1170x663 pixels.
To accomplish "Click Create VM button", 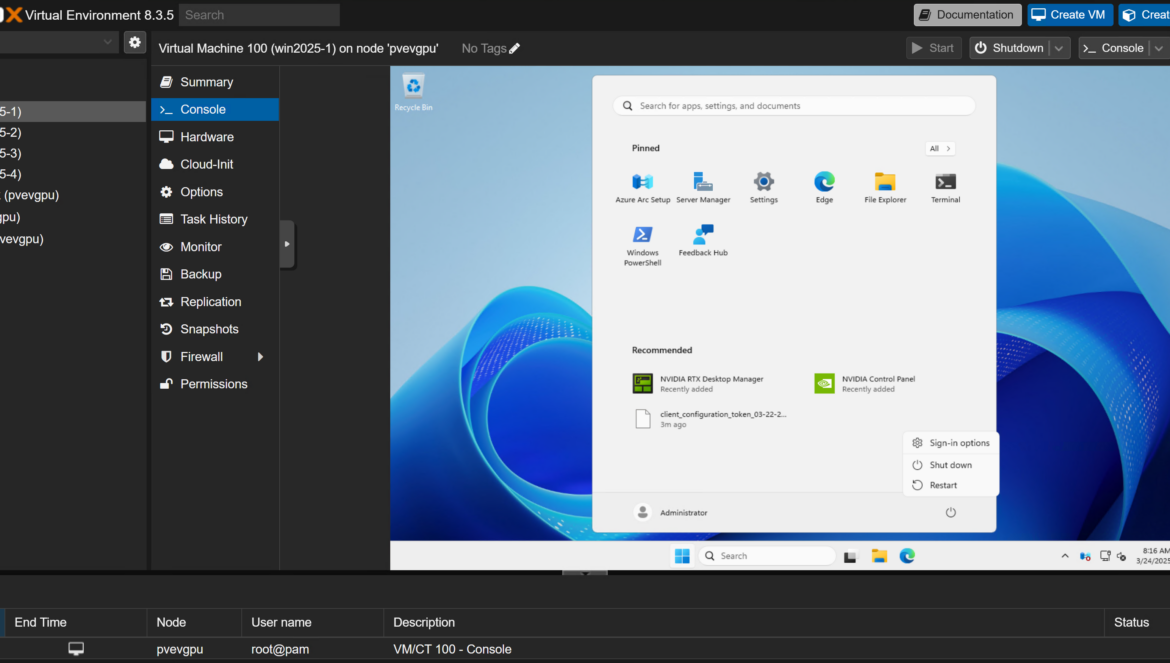I will point(1070,15).
